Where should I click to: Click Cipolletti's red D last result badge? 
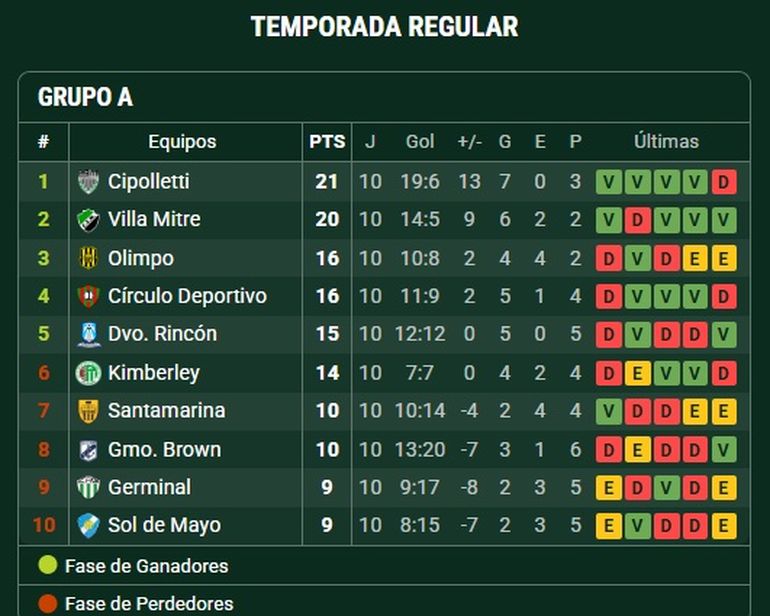(723, 182)
